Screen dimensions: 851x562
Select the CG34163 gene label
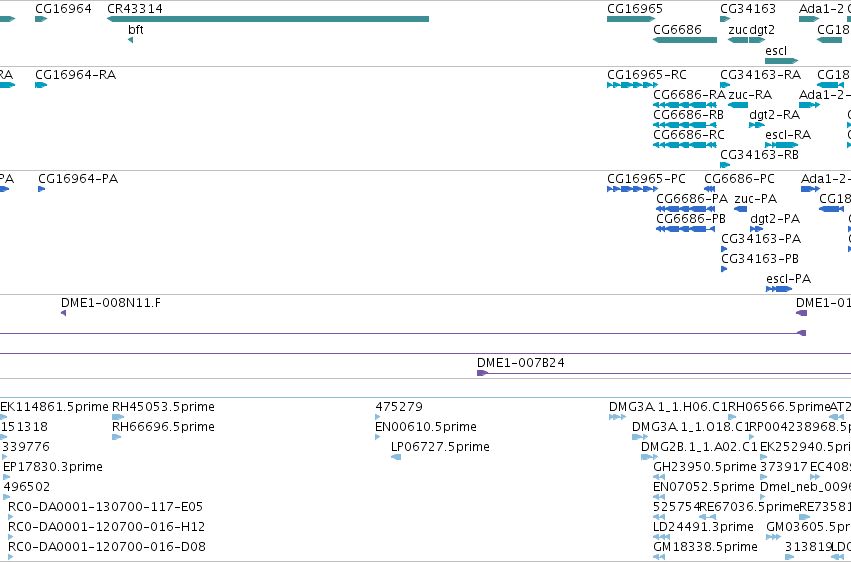(x=748, y=9)
